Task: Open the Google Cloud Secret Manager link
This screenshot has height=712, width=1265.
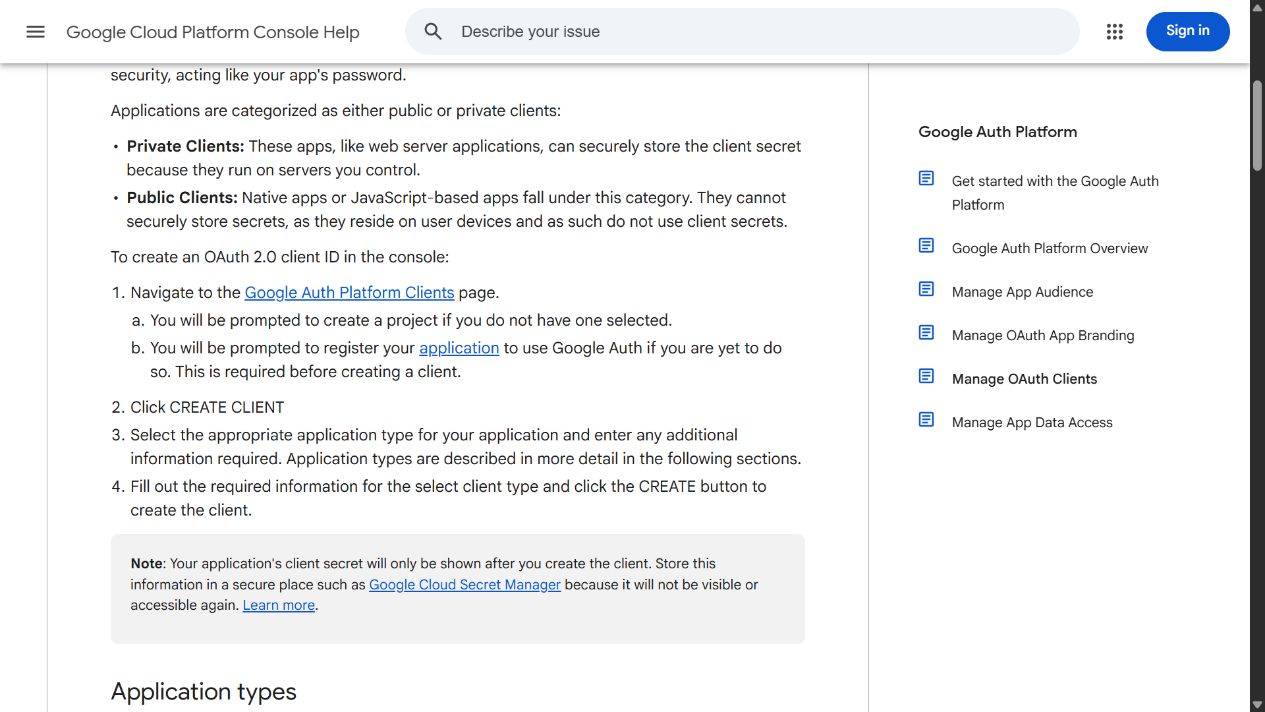Action: tap(465, 585)
